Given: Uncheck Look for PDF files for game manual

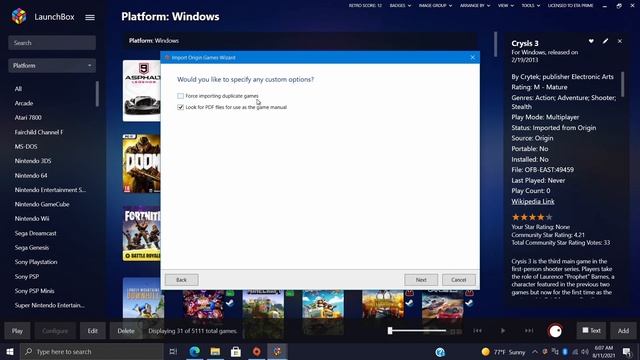Looking at the screenshot, I should point(180,107).
